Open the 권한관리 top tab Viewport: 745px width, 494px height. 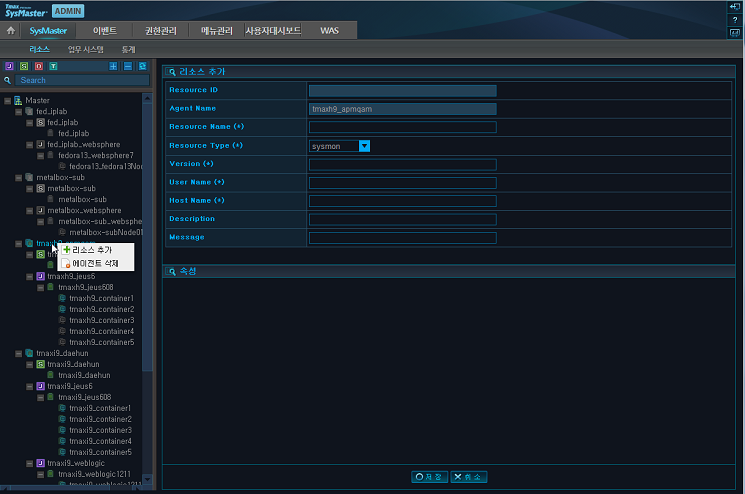(161, 31)
